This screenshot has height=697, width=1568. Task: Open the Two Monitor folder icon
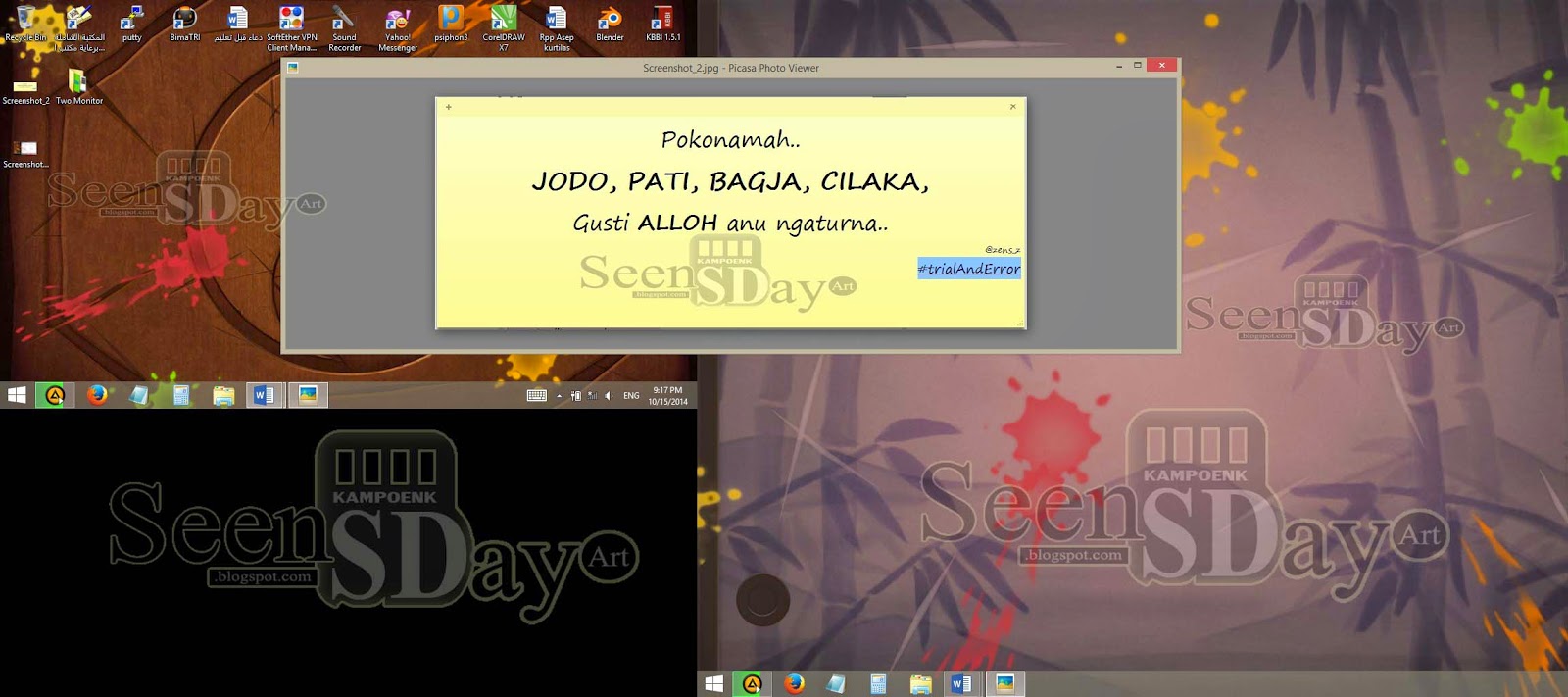78,88
